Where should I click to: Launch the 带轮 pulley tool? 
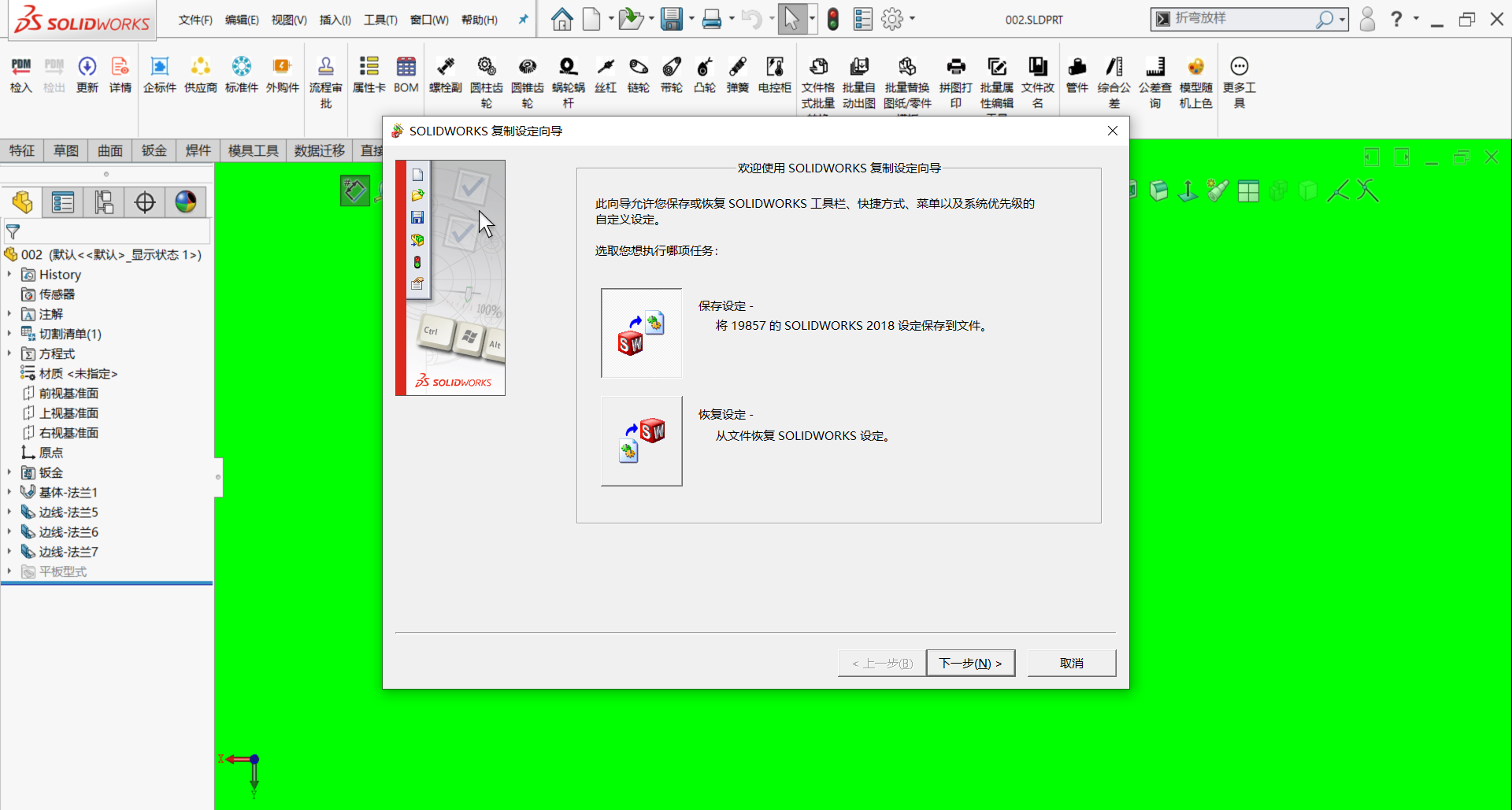point(672,75)
